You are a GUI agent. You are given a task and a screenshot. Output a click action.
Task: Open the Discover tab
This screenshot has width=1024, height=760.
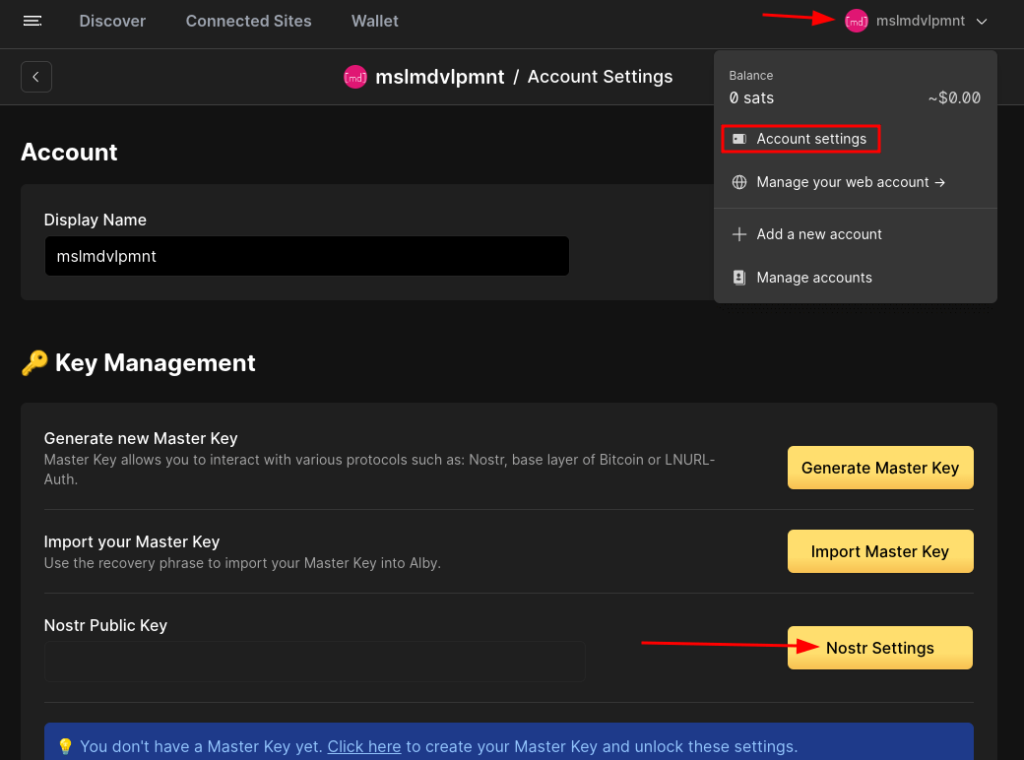[x=112, y=21]
